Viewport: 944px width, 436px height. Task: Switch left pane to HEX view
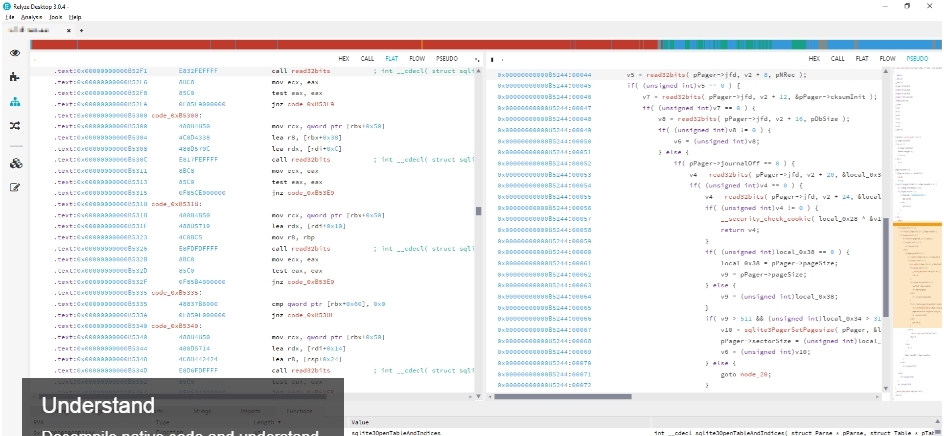click(x=343, y=59)
